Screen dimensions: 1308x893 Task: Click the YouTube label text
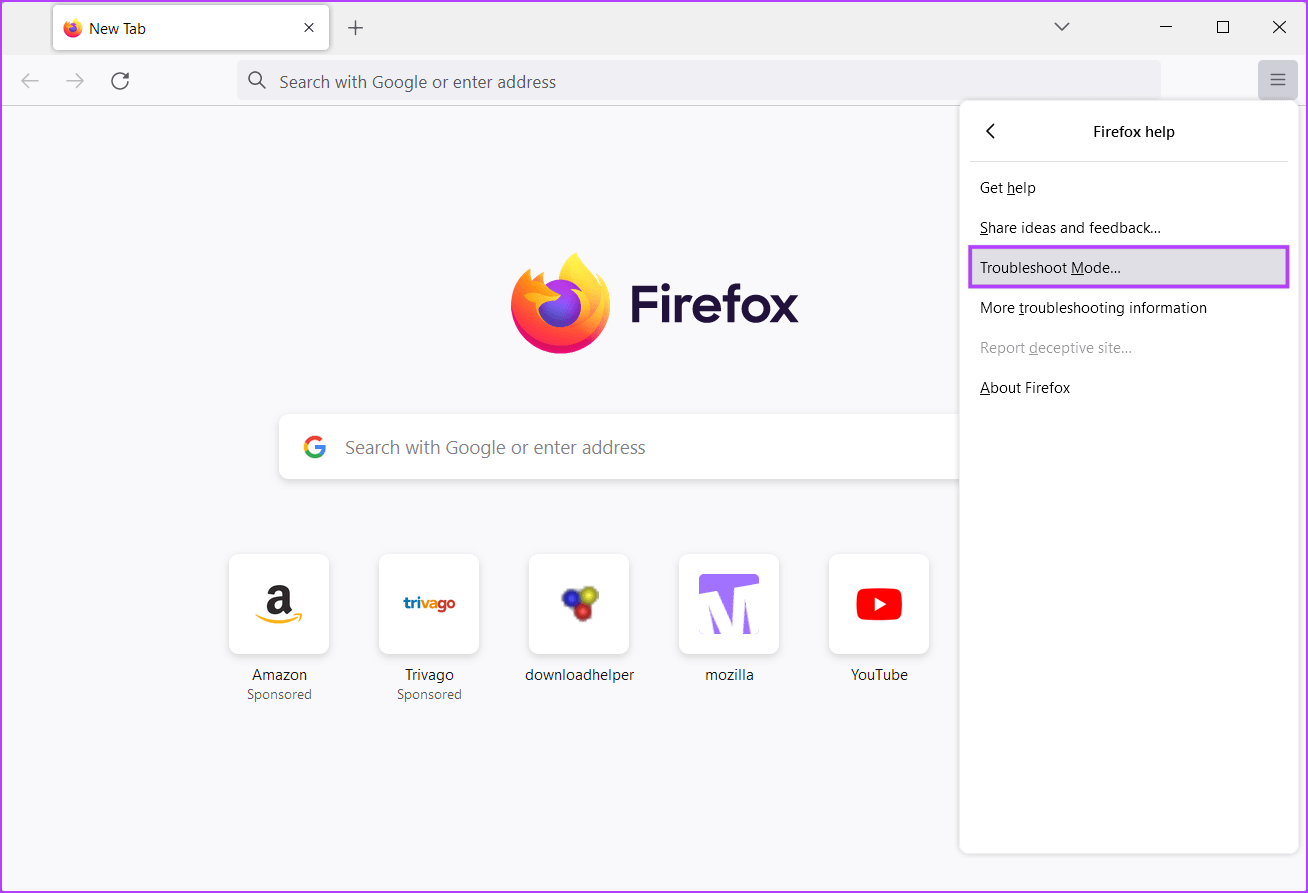tap(879, 675)
